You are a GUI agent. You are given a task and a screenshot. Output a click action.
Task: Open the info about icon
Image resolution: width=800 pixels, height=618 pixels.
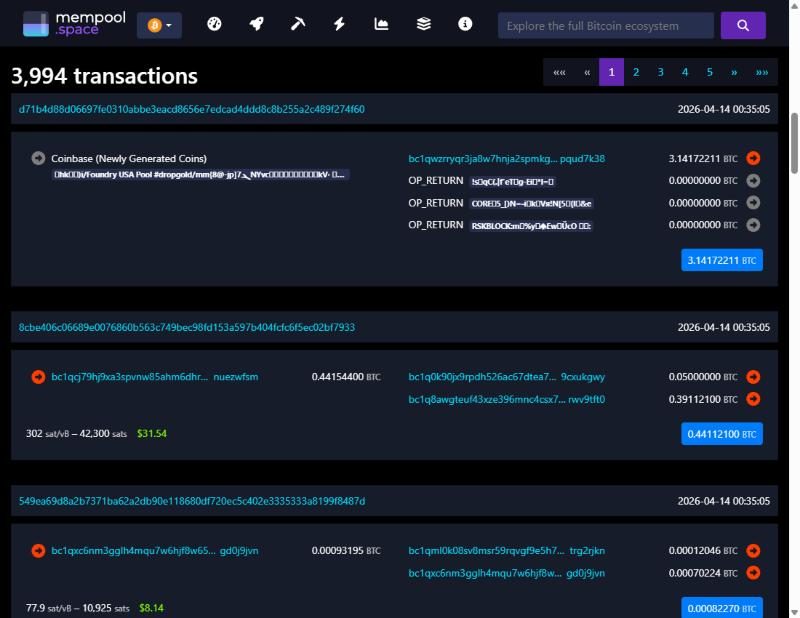(465, 23)
